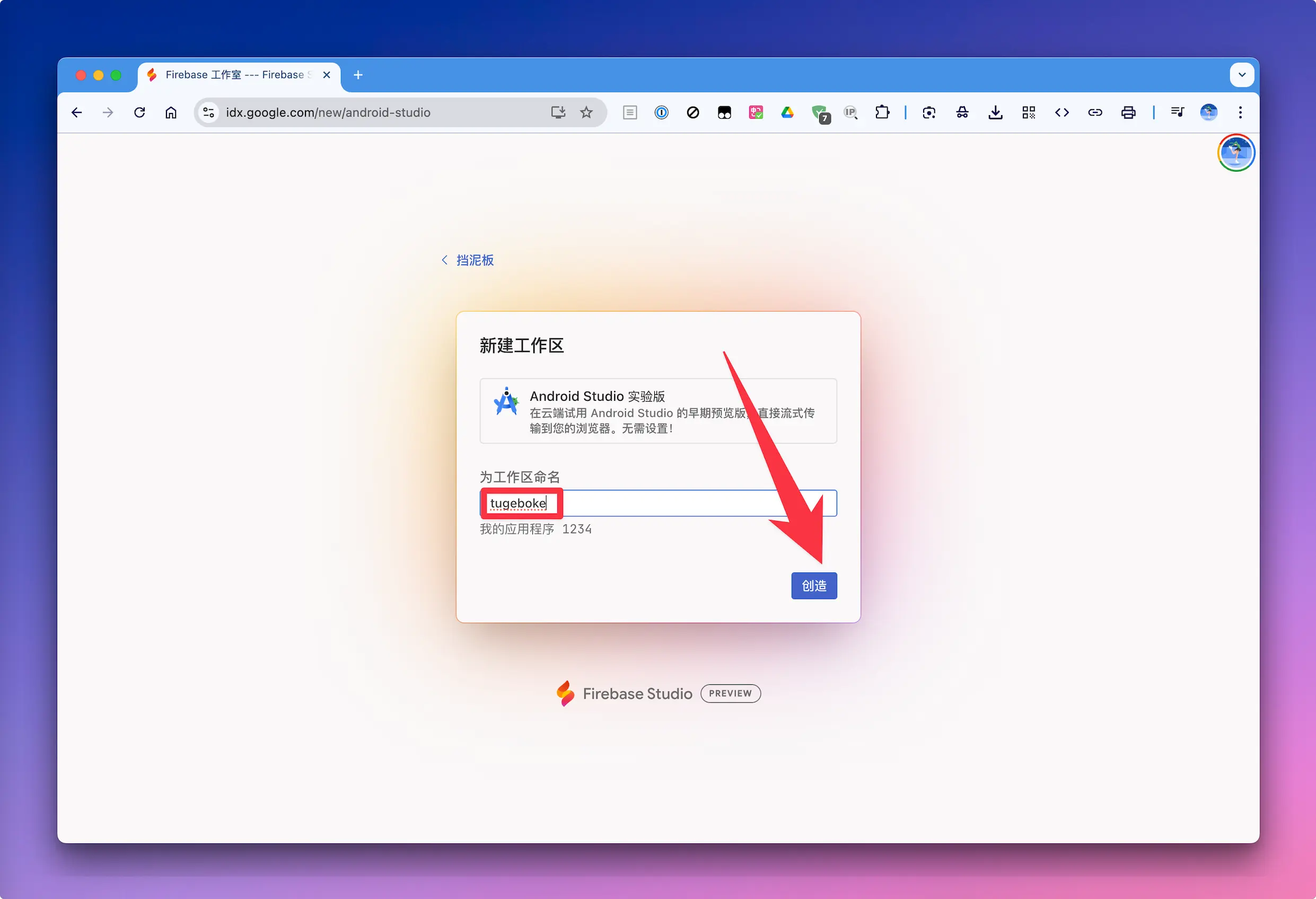This screenshot has width=1316, height=899.
Task: Open browser downloads
Action: click(x=996, y=113)
